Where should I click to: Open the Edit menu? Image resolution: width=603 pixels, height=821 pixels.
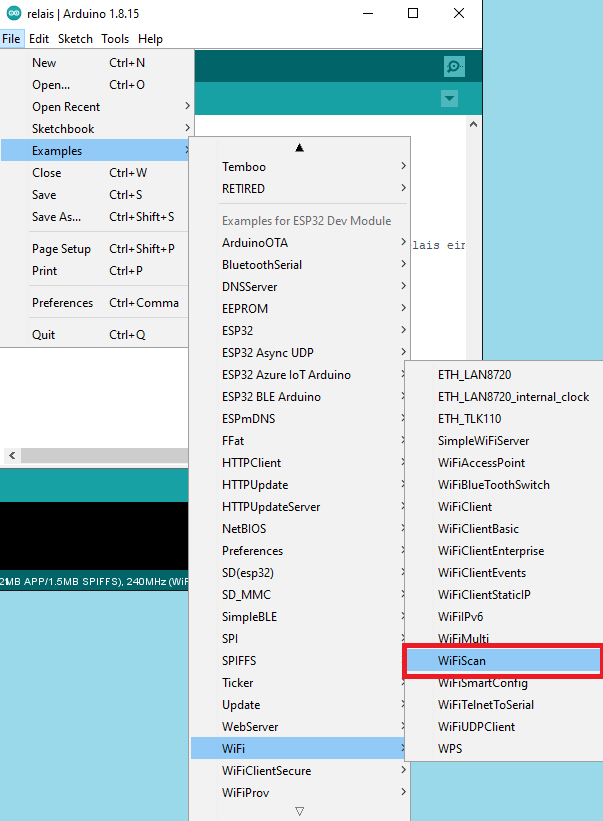point(39,39)
